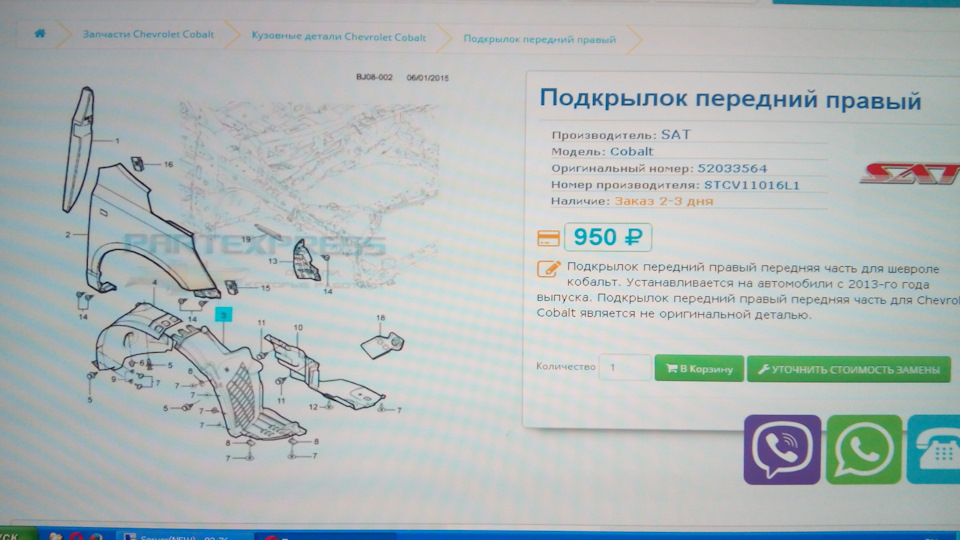
Task: Click the edit note icon beside description
Action: (x=548, y=268)
